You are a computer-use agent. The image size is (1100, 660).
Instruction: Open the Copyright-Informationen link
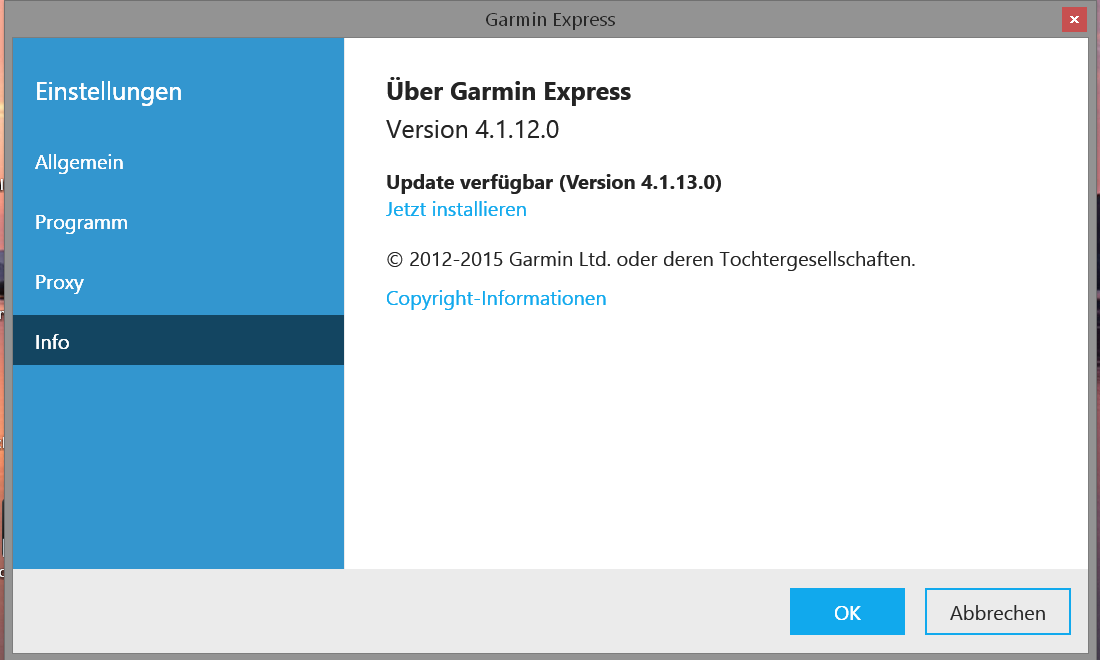(x=496, y=298)
